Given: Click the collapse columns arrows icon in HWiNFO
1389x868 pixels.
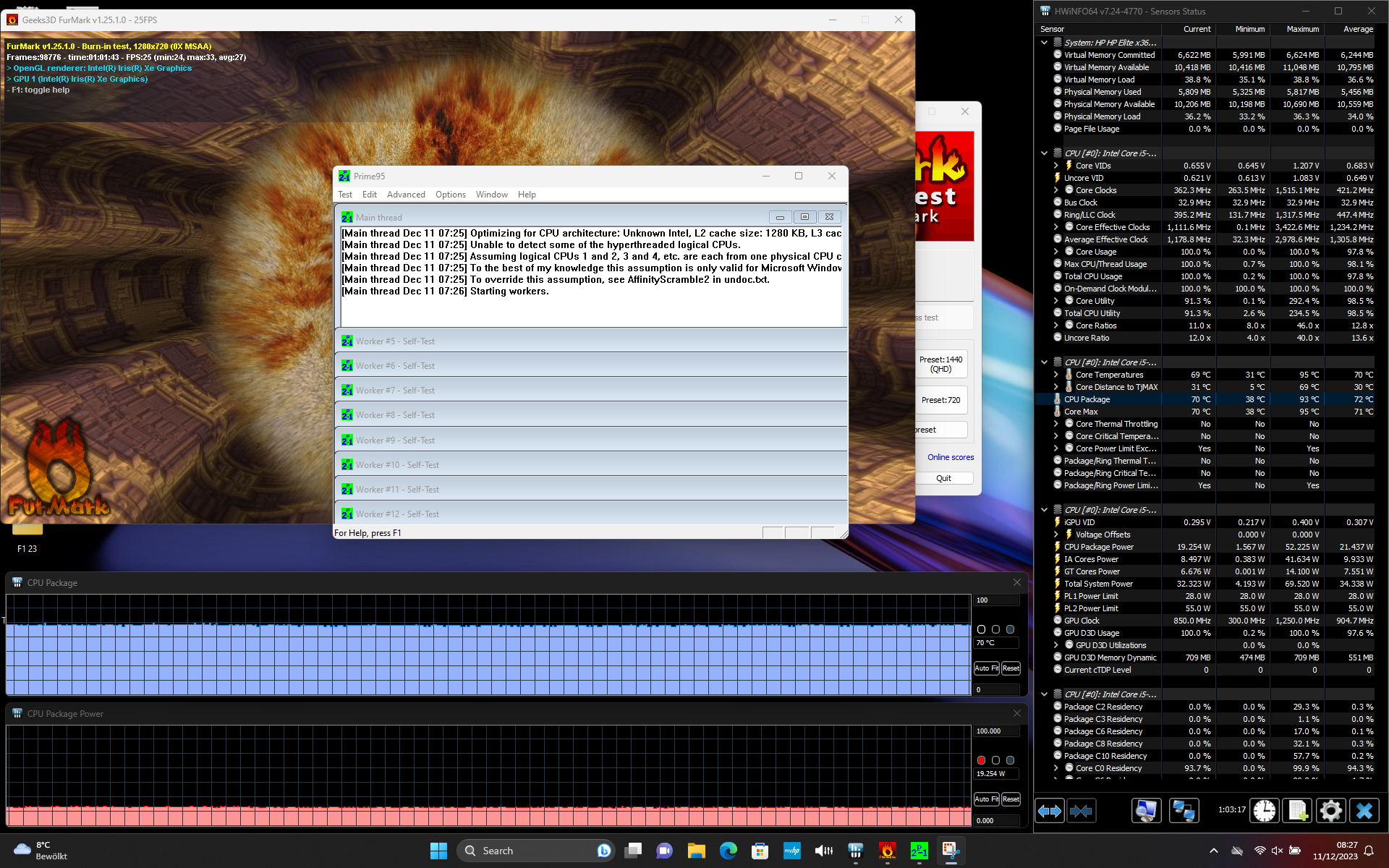Looking at the screenshot, I should pyautogui.click(x=1081, y=811).
